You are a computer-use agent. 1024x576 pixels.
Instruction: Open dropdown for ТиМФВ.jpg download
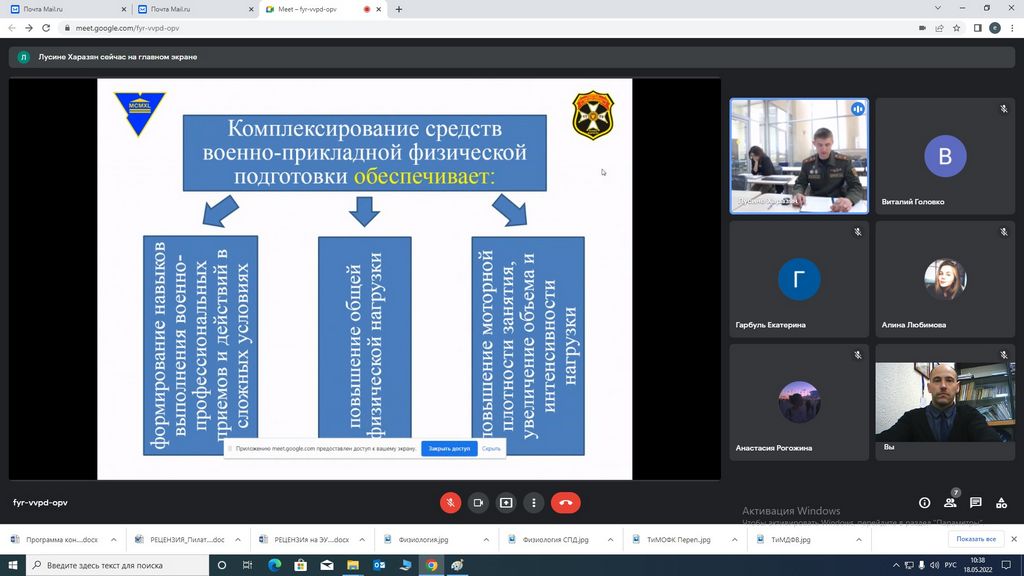[858, 539]
